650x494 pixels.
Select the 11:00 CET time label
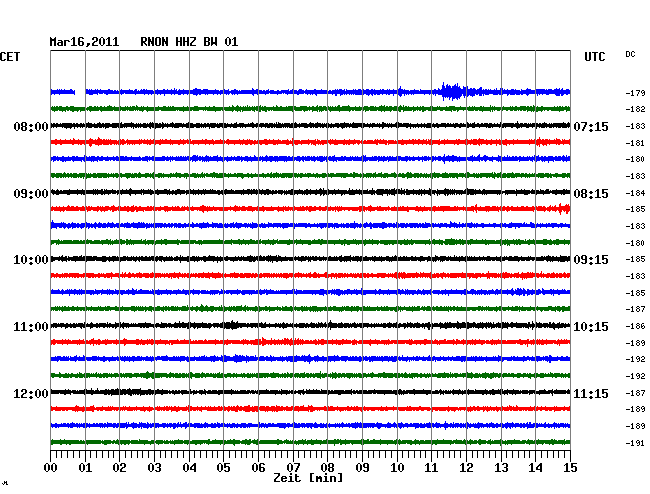click(31, 327)
